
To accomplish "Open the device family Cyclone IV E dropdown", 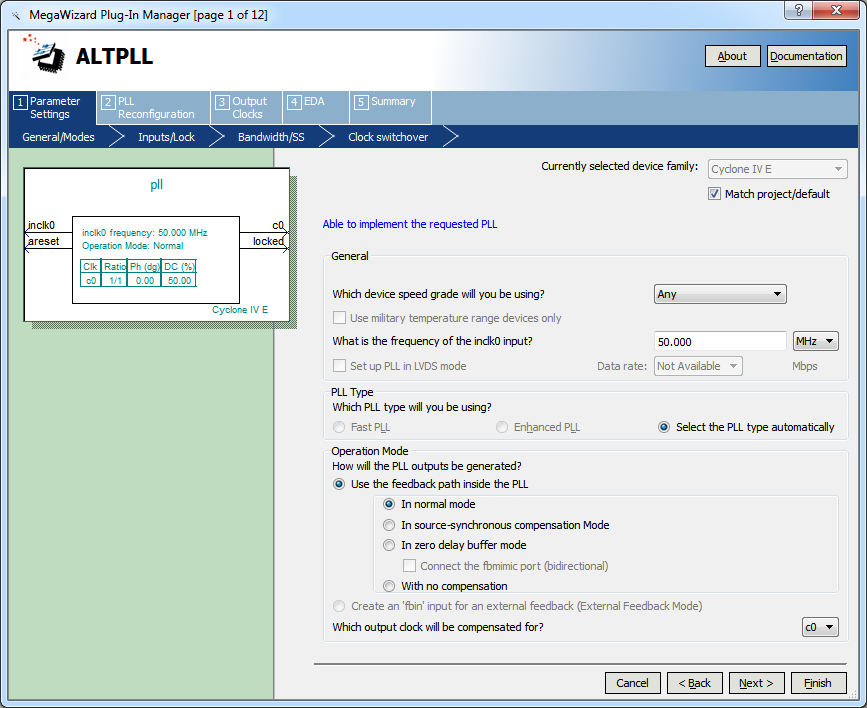I will (777, 169).
